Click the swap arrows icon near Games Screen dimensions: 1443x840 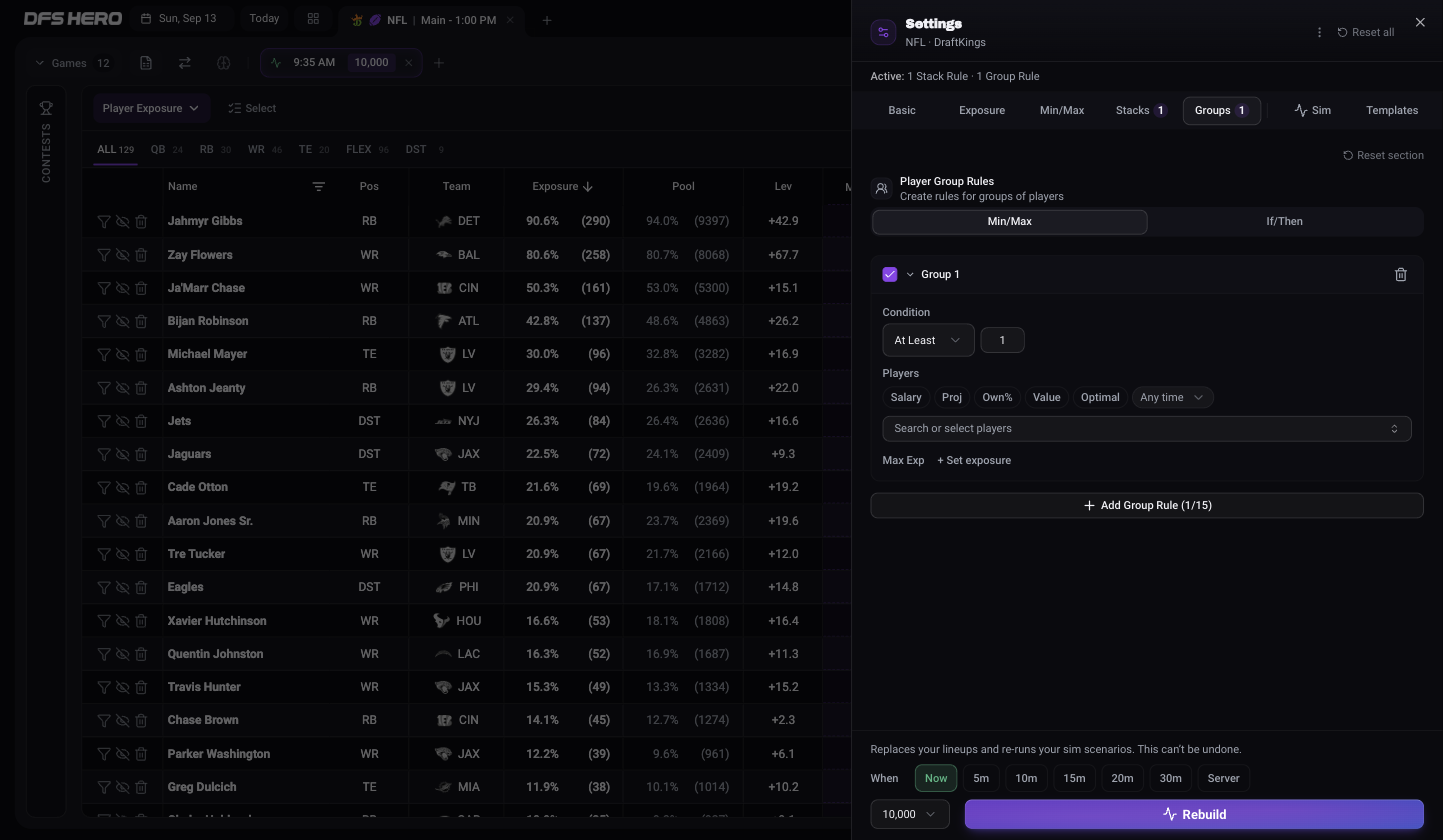point(184,63)
